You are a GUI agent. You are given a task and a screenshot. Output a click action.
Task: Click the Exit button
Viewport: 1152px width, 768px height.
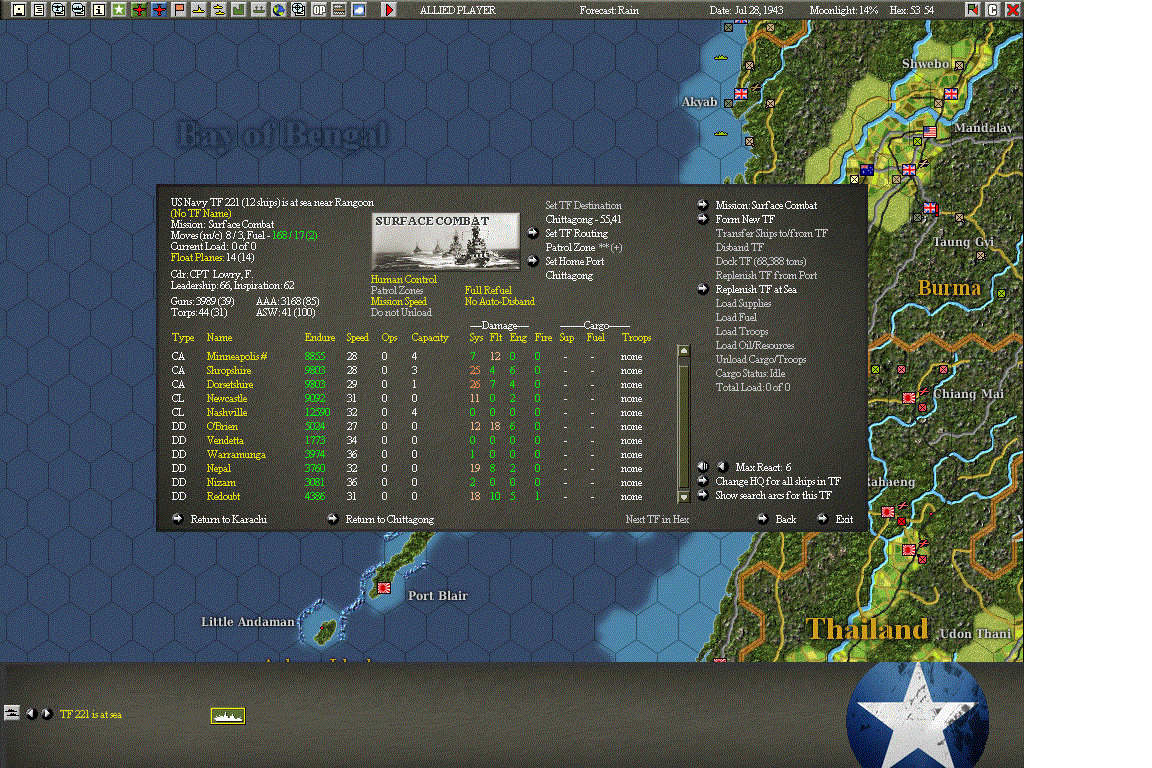pos(844,520)
